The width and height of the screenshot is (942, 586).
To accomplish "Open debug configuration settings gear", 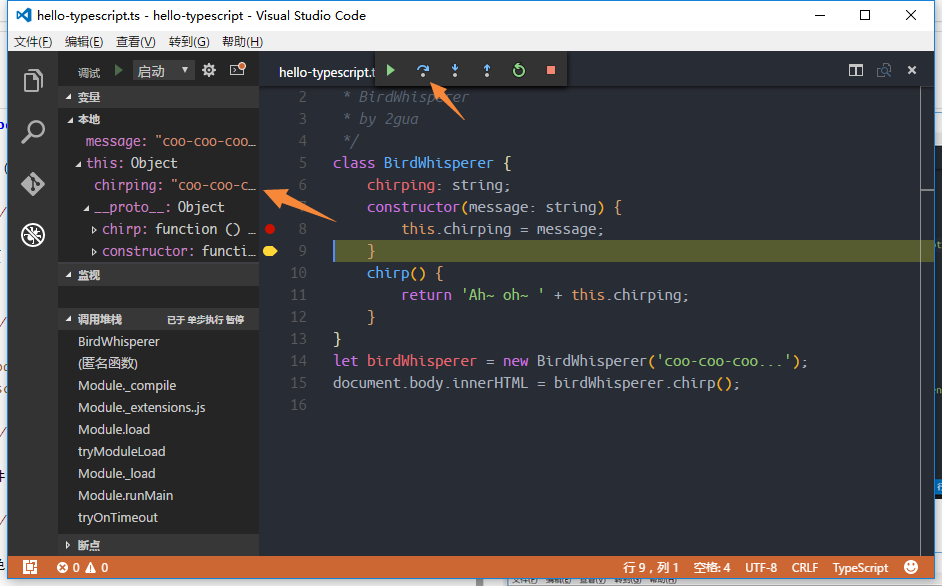I will point(210,70).
